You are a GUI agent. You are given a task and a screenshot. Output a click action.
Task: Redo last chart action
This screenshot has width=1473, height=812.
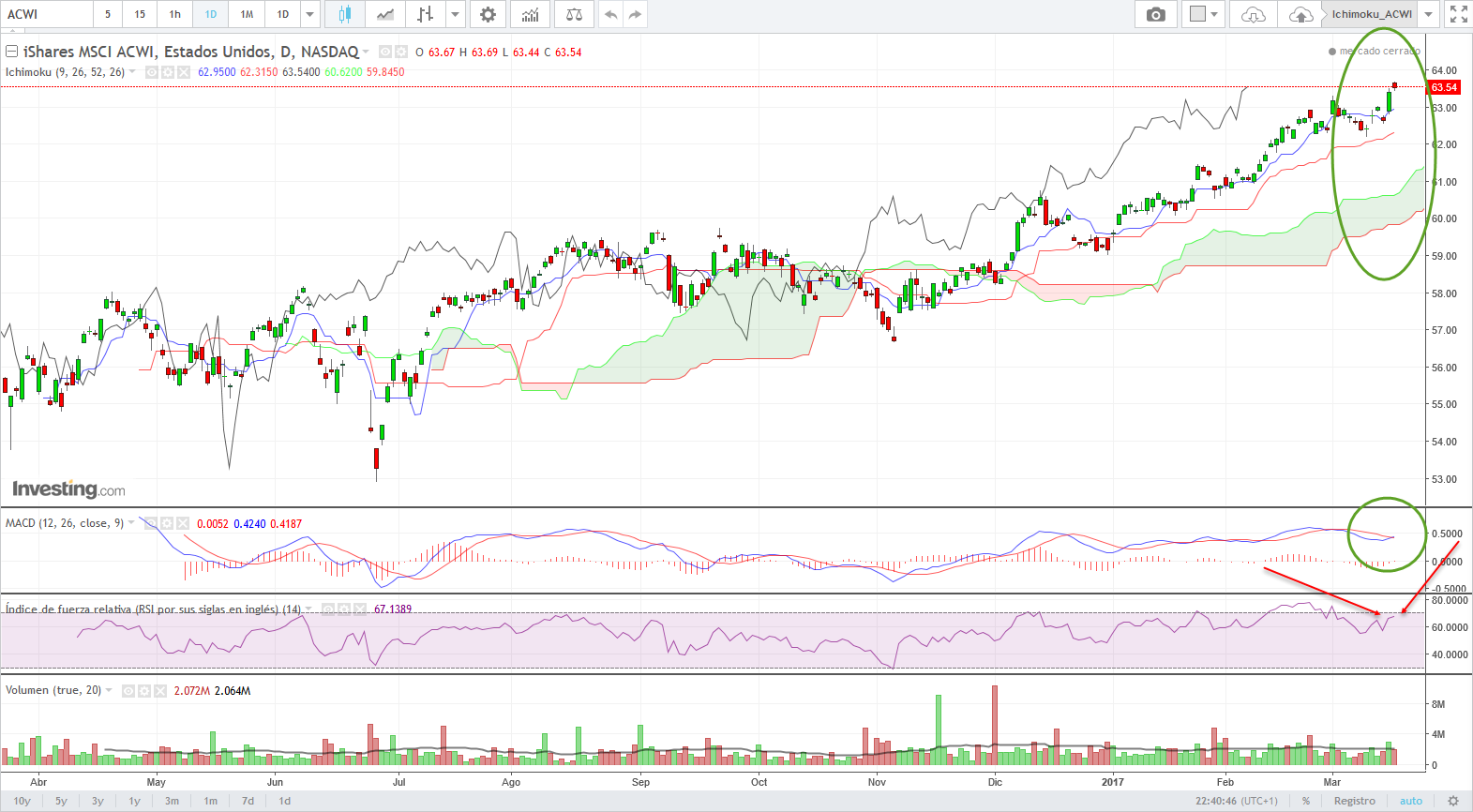[x=635, y=14]
